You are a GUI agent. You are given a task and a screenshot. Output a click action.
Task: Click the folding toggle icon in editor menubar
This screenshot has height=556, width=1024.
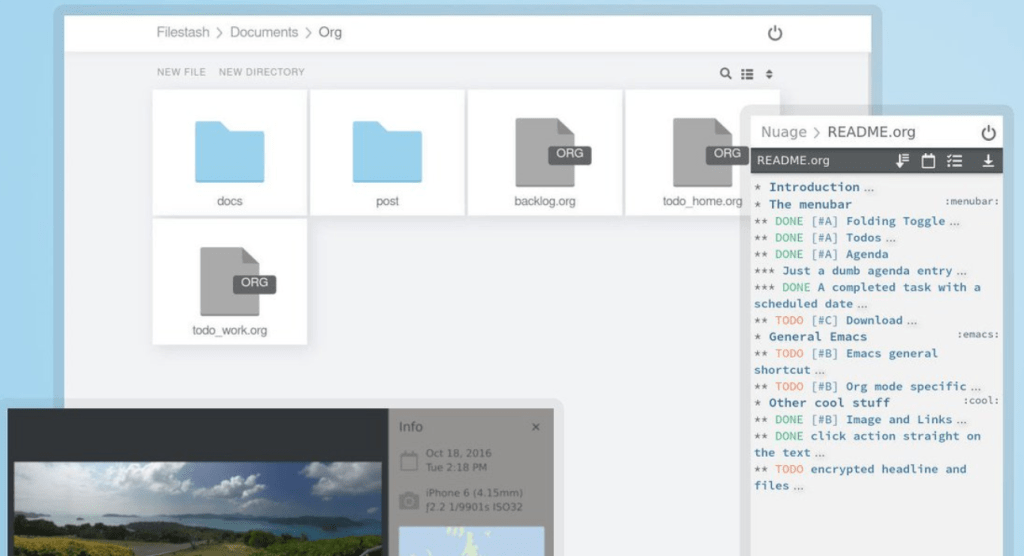902,160
